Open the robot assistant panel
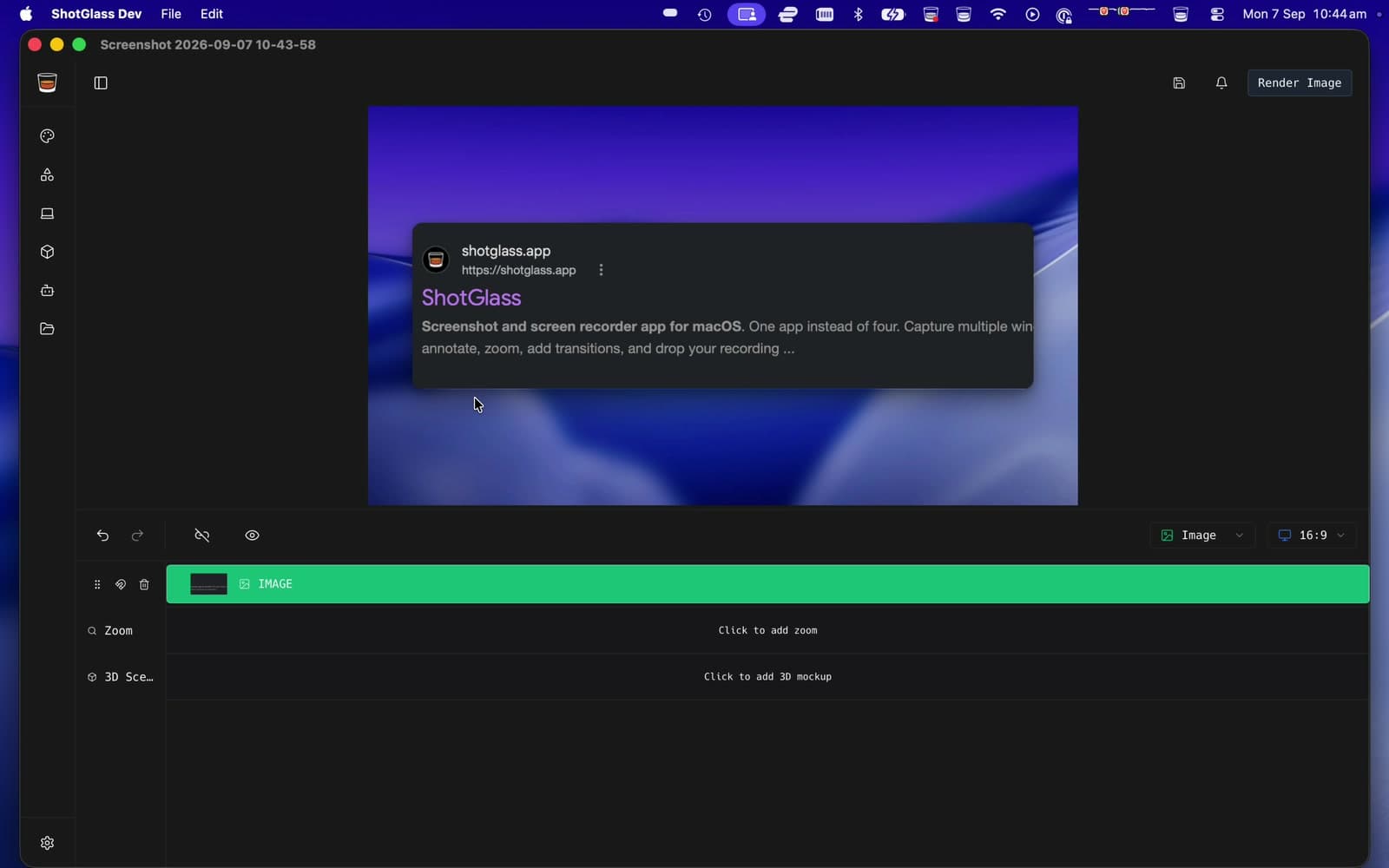 click(47, 291)
